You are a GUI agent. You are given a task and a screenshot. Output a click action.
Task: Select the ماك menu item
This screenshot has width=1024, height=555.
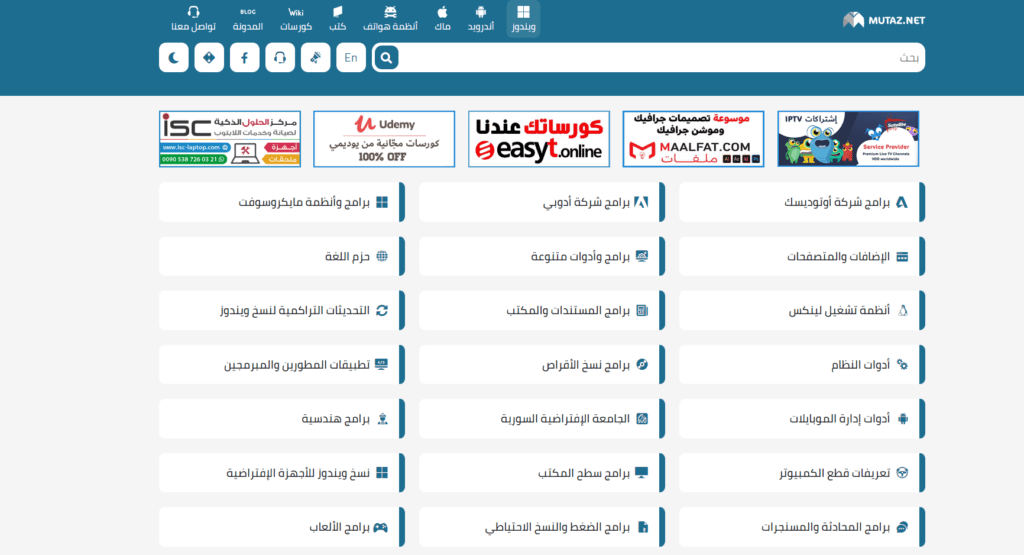click(x=442, y=18)
